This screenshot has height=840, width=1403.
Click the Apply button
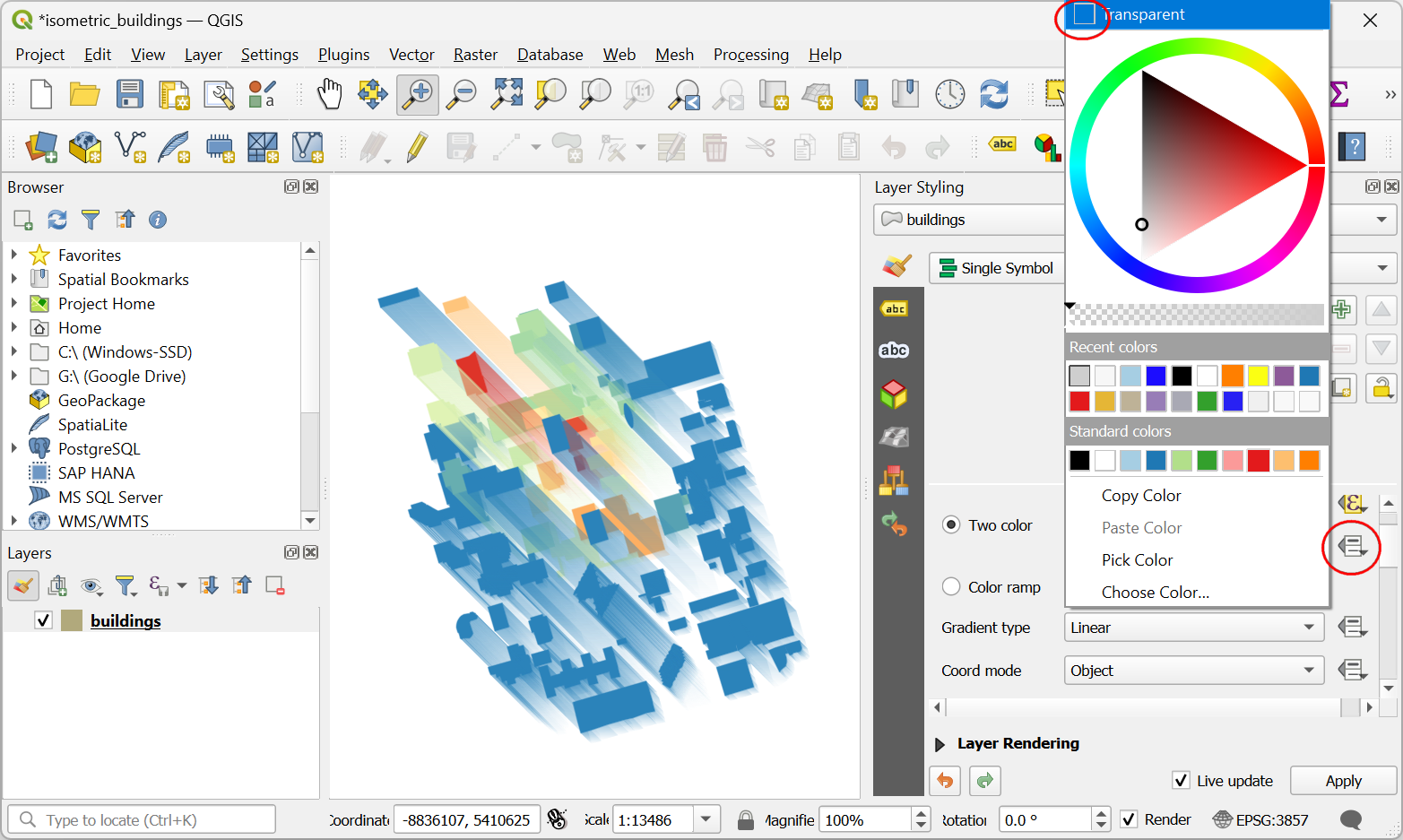click(x=1343, y=781)
